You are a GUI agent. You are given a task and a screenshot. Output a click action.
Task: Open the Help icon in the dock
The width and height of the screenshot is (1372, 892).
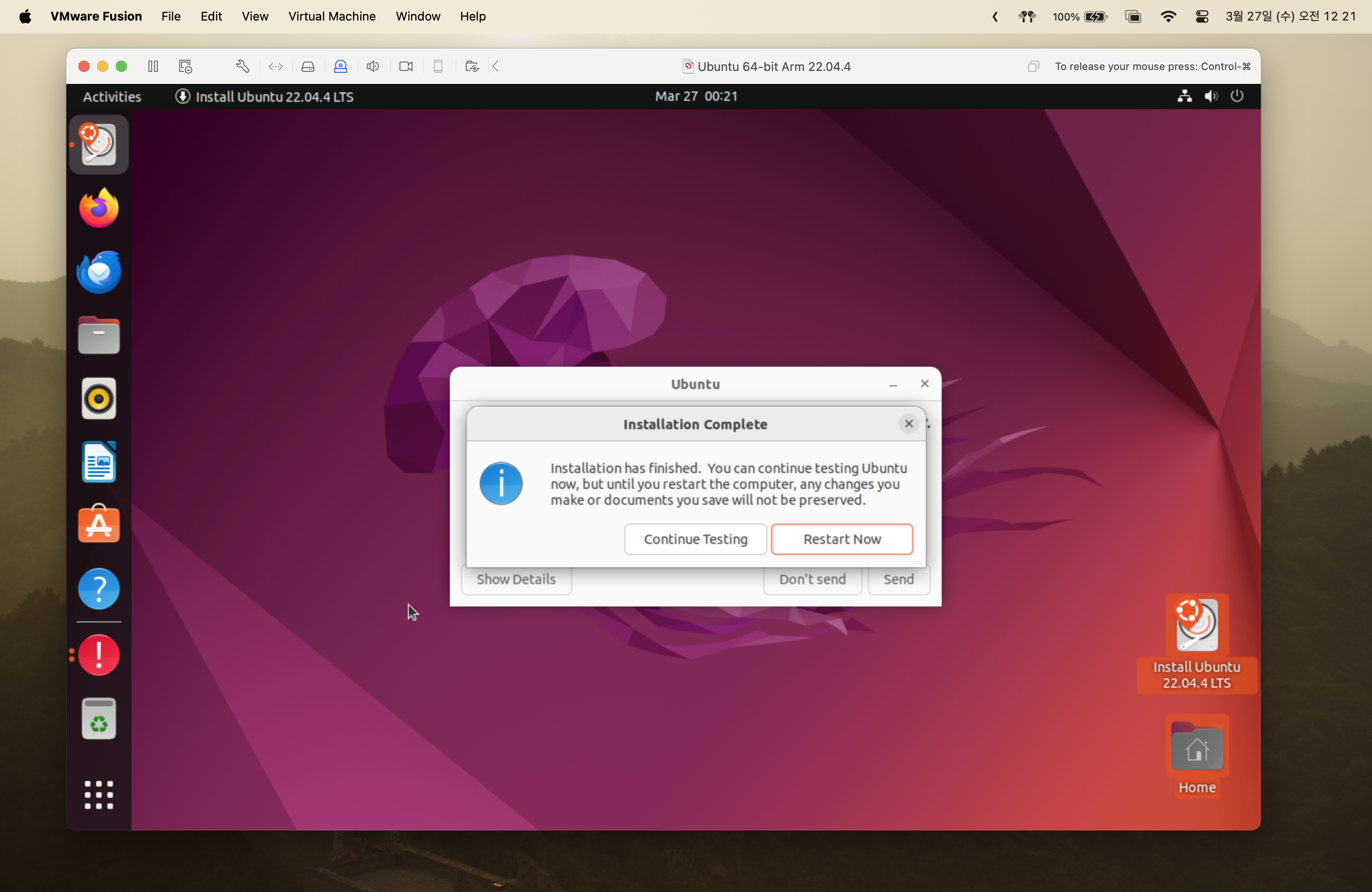[98, 588]
